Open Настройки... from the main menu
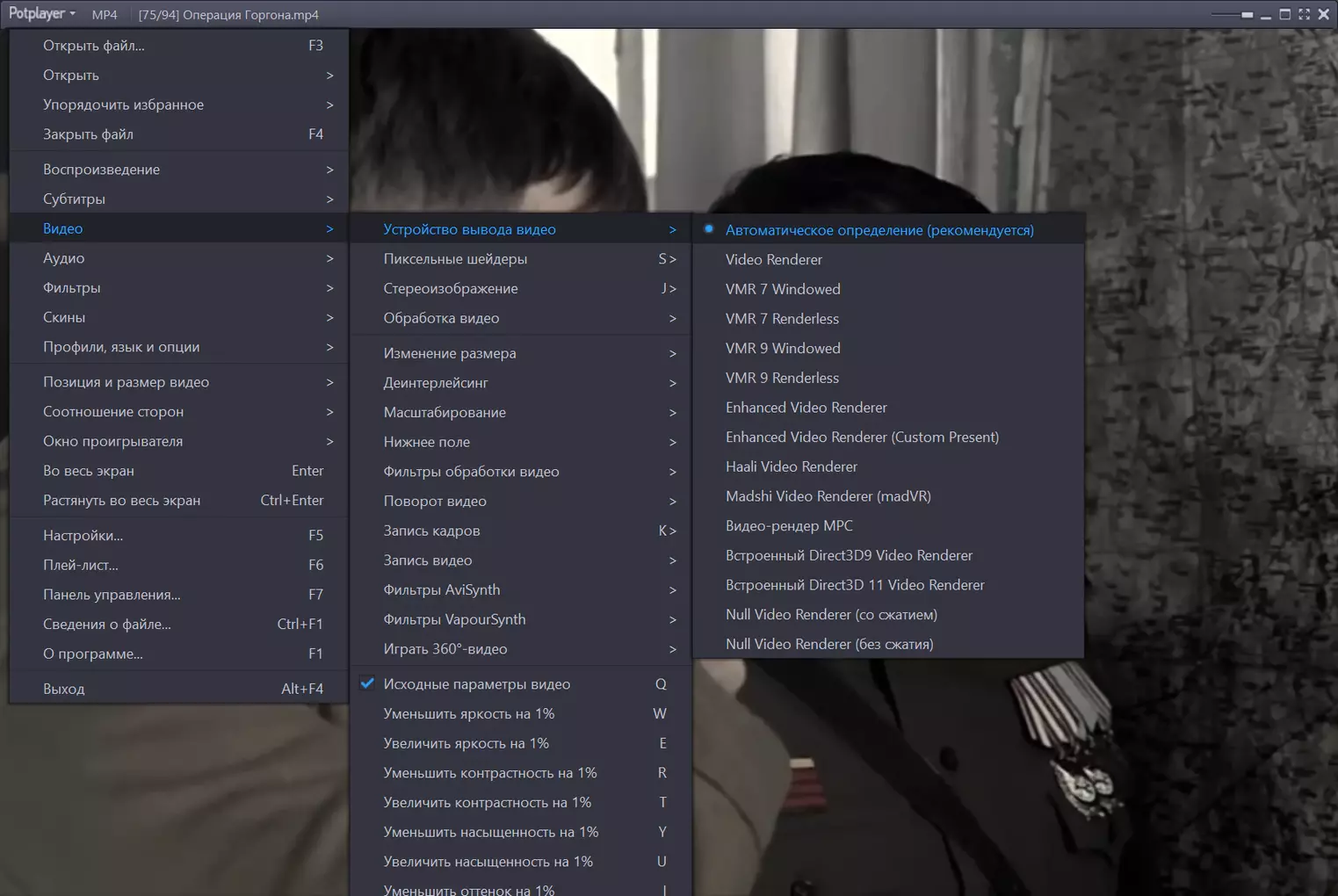Image resolution: width=1338 pixels, height=896 pixels. coord(83,536)
